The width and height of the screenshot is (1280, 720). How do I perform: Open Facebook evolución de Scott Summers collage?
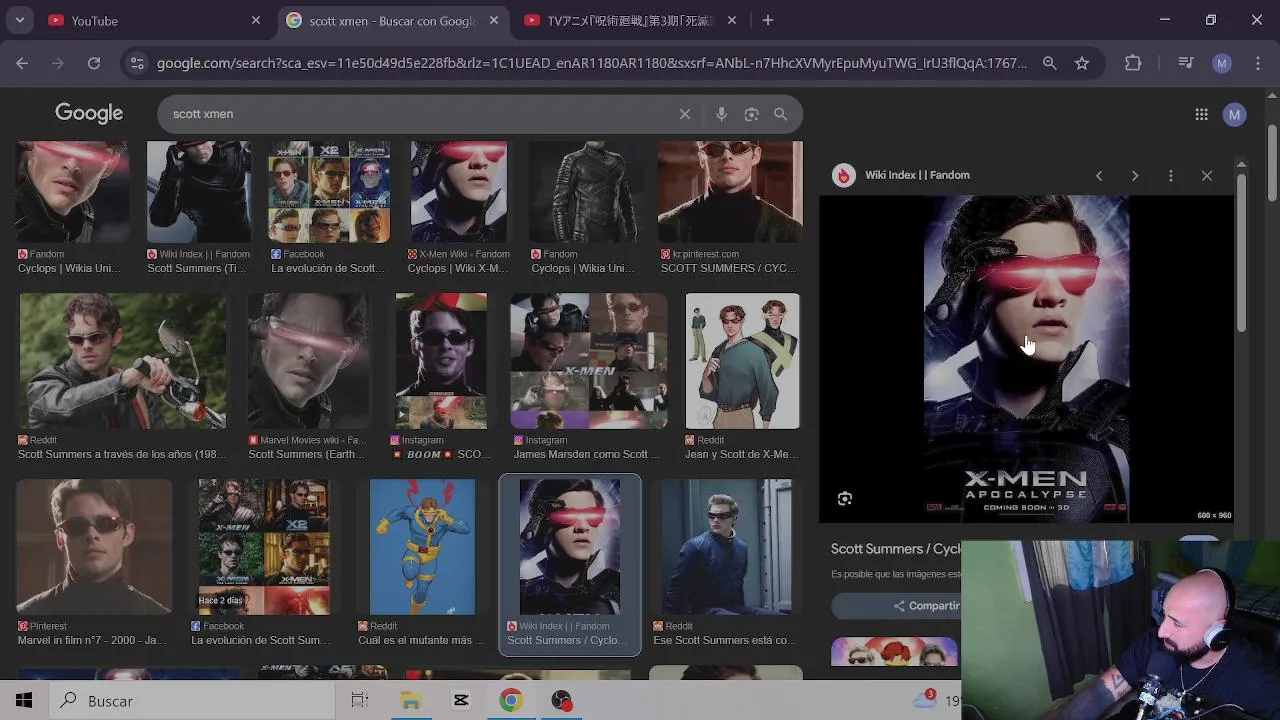point(264,547)
